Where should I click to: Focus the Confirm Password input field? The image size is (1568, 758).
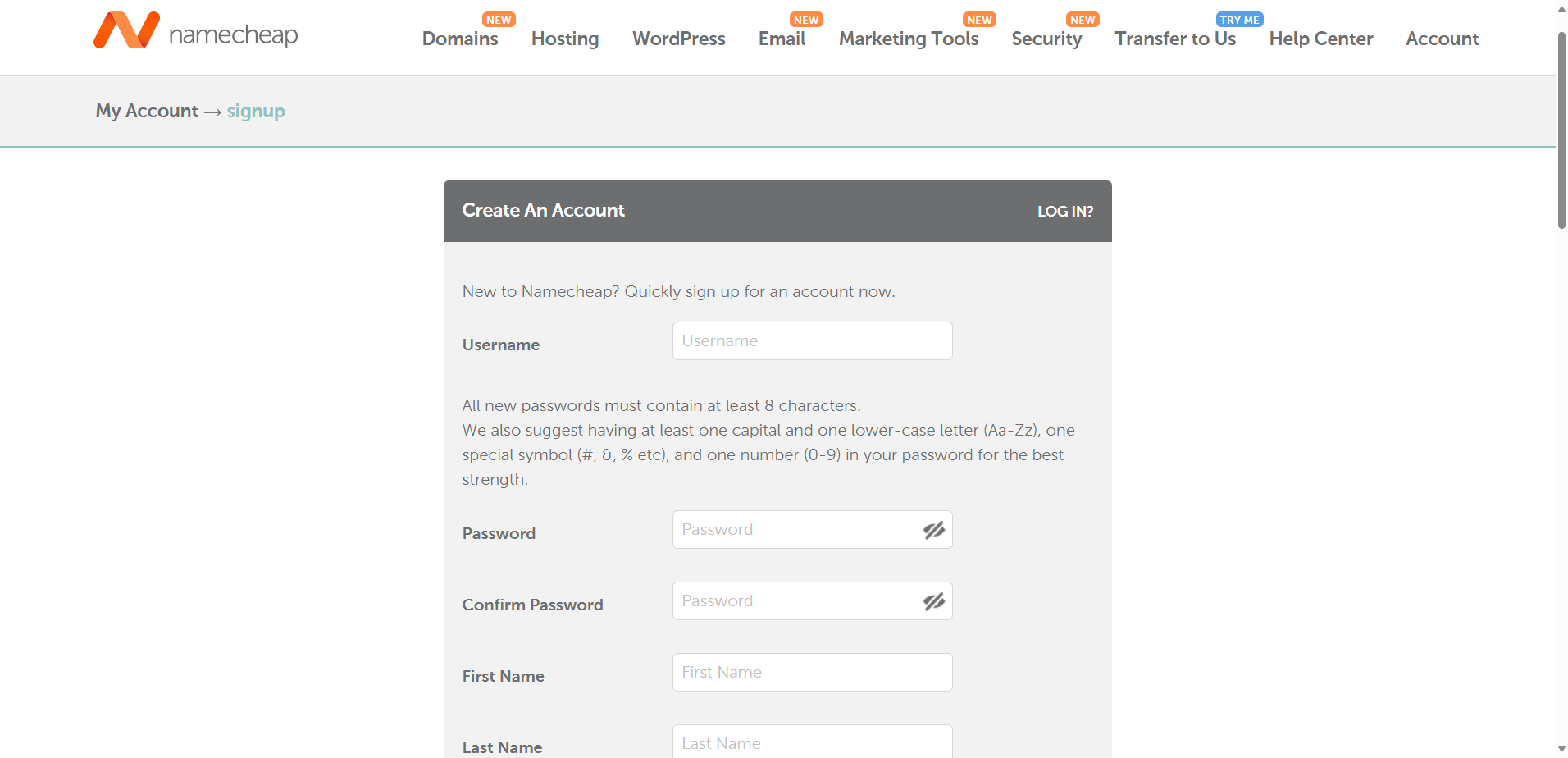point(812,601)
